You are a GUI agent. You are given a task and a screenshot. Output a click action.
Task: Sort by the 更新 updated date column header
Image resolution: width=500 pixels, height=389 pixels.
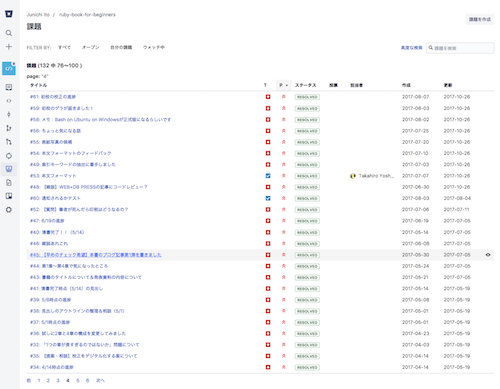click(x=448, y=85)
